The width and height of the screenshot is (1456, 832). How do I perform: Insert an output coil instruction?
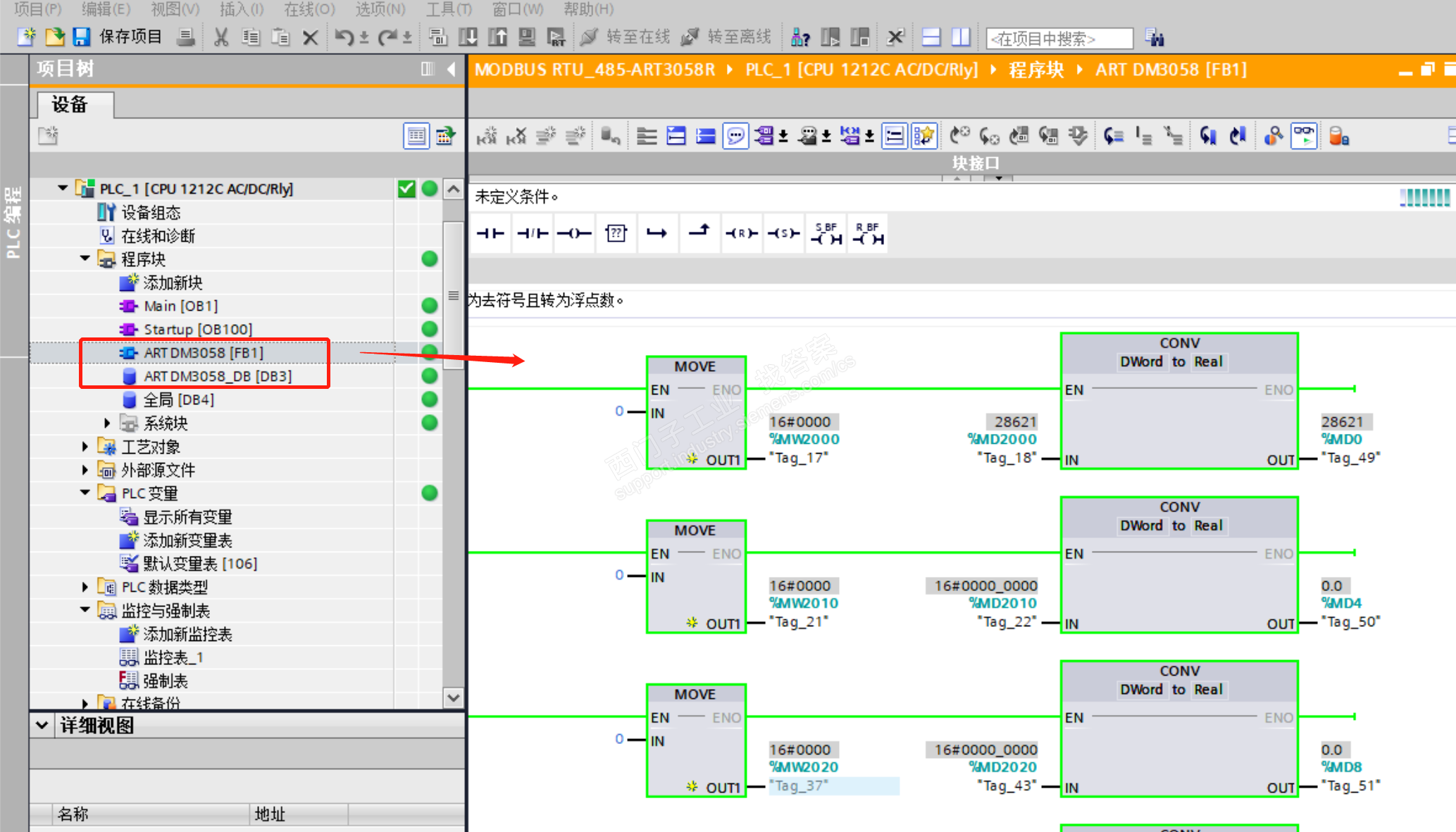point(574,234)
